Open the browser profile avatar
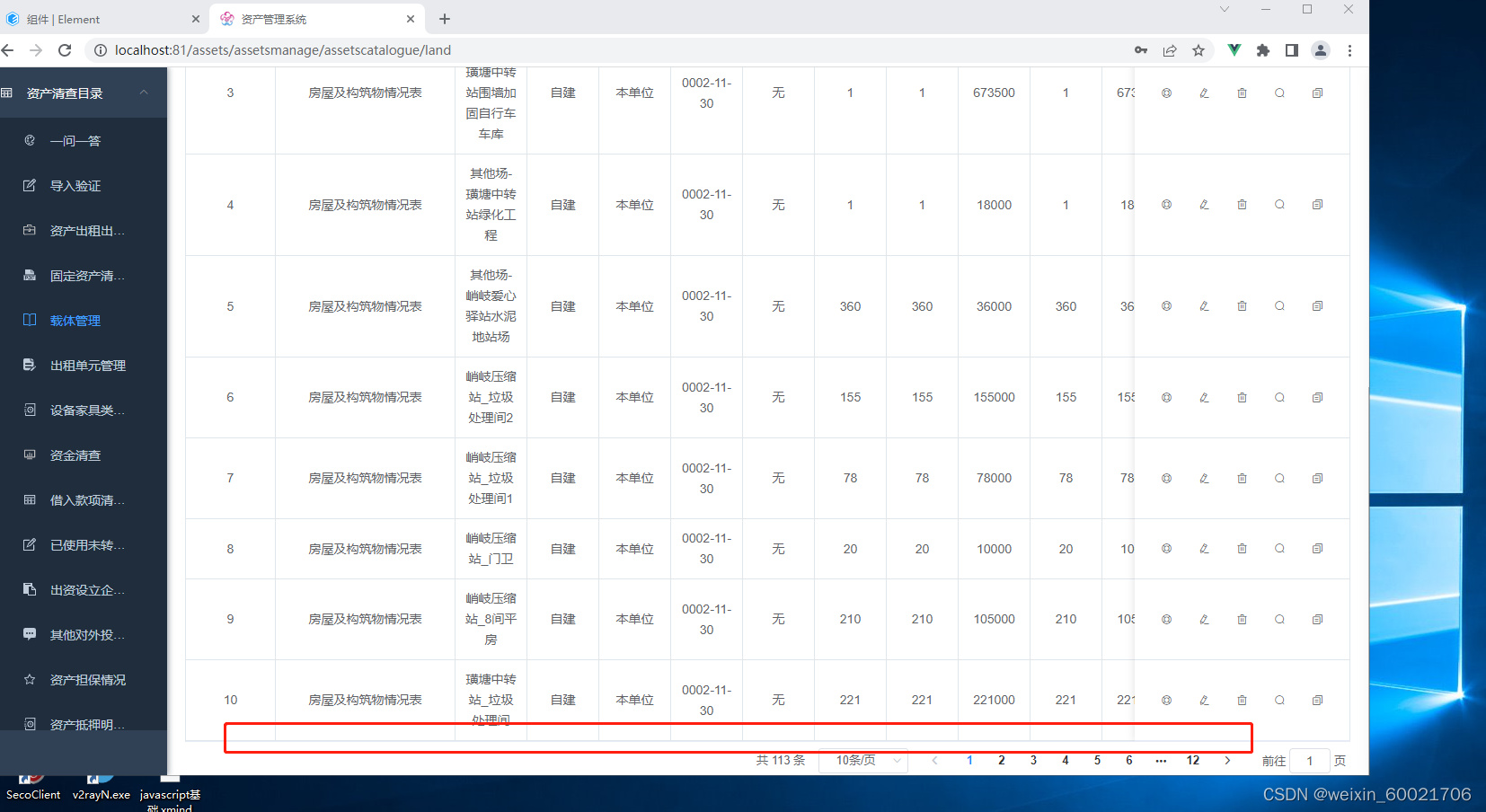Viewport: 1486px width, 812px height. click(x=1321, y=50)
